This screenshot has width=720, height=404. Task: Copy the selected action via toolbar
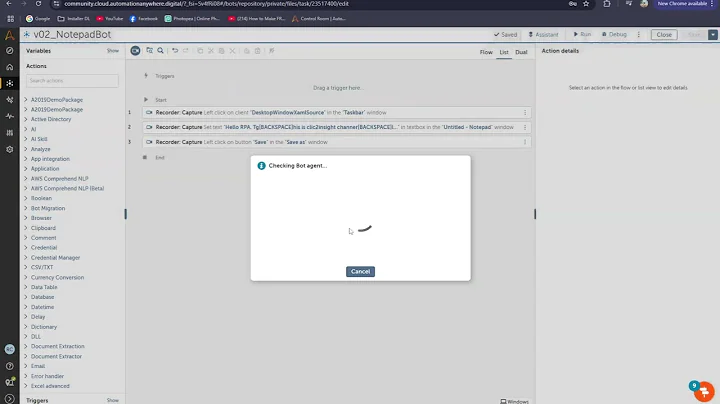[x=200, y=51]
